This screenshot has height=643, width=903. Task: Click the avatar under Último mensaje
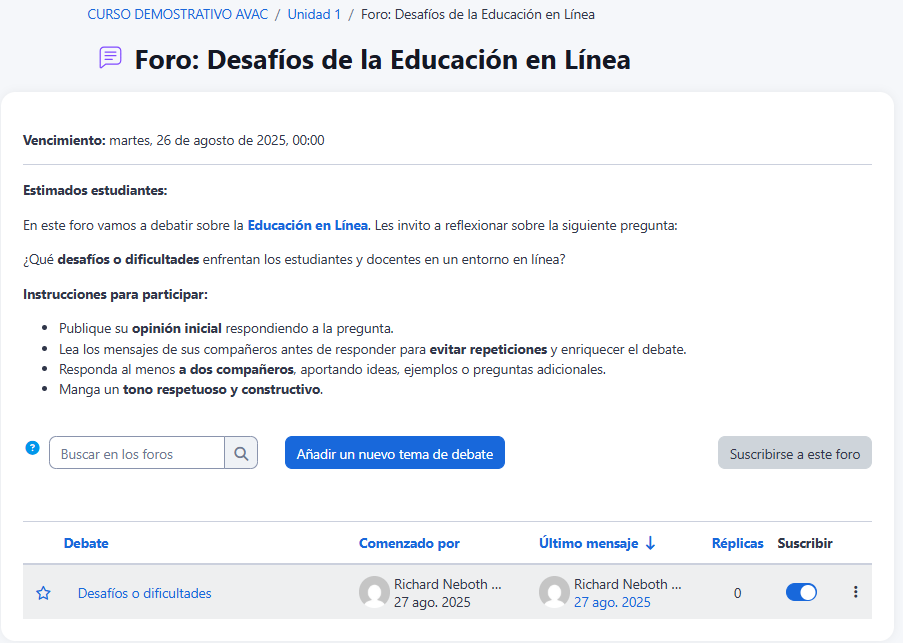tap(554, 592)
